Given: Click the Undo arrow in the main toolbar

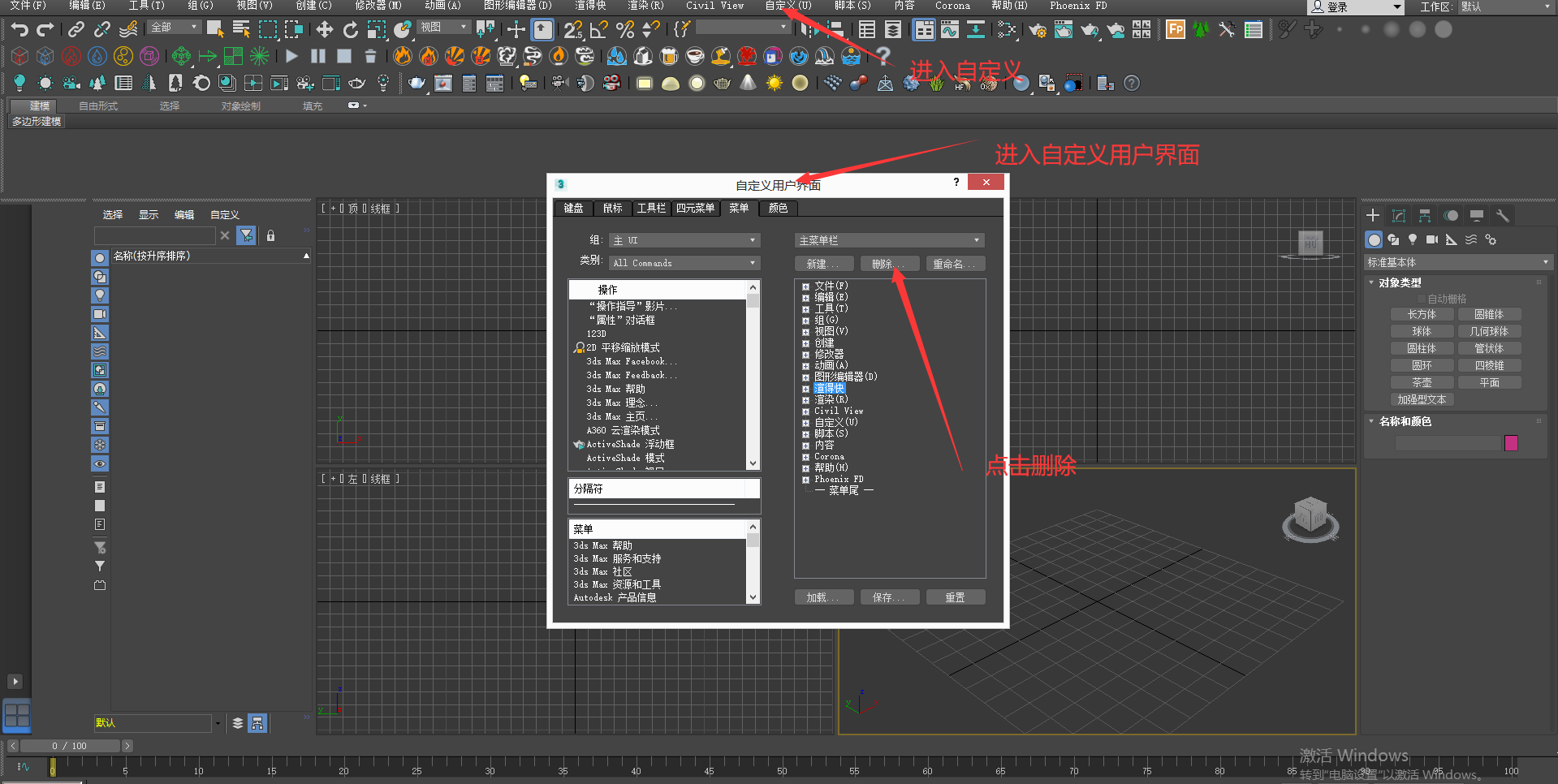Looking at the screenshot, I should tap(19, 30).
